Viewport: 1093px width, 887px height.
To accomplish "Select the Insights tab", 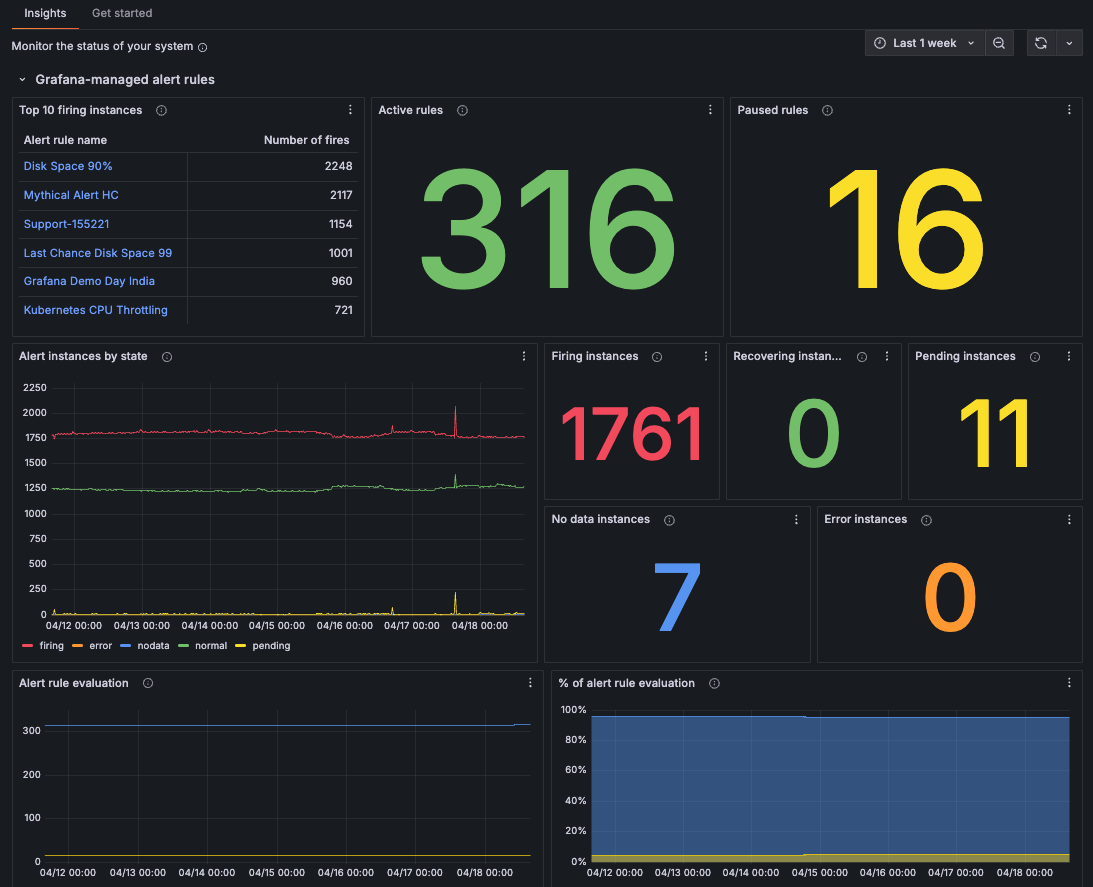I will tap(44, 13).
